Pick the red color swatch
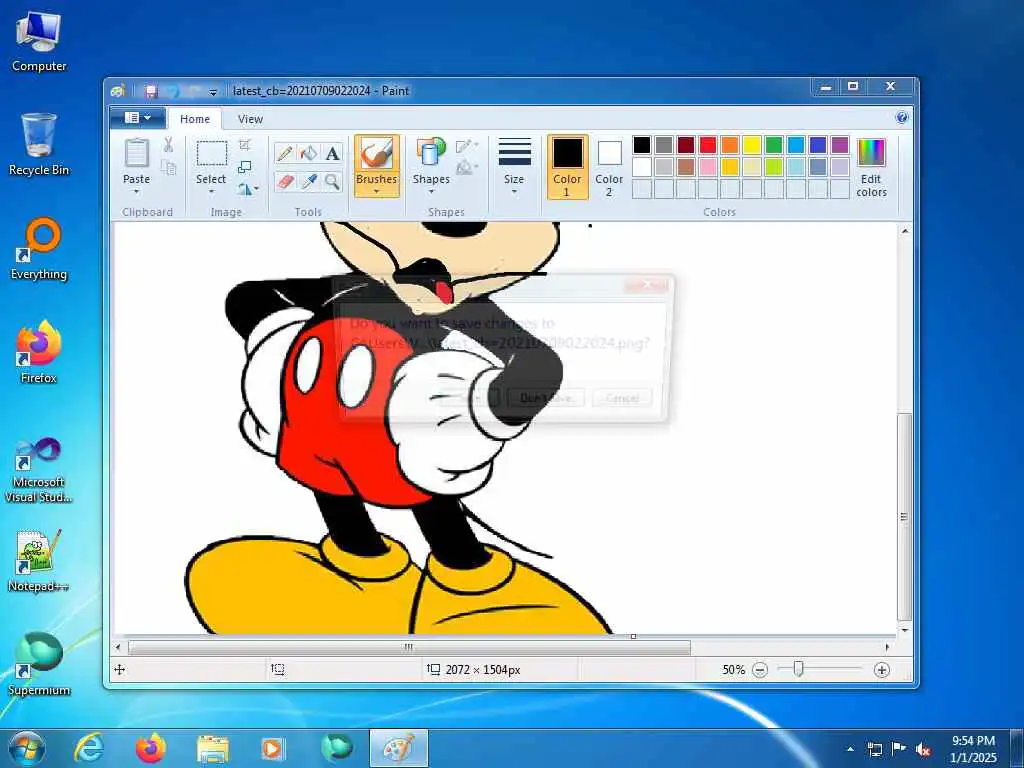Viewport: 1024px width, 768px height. pos(708,145)
